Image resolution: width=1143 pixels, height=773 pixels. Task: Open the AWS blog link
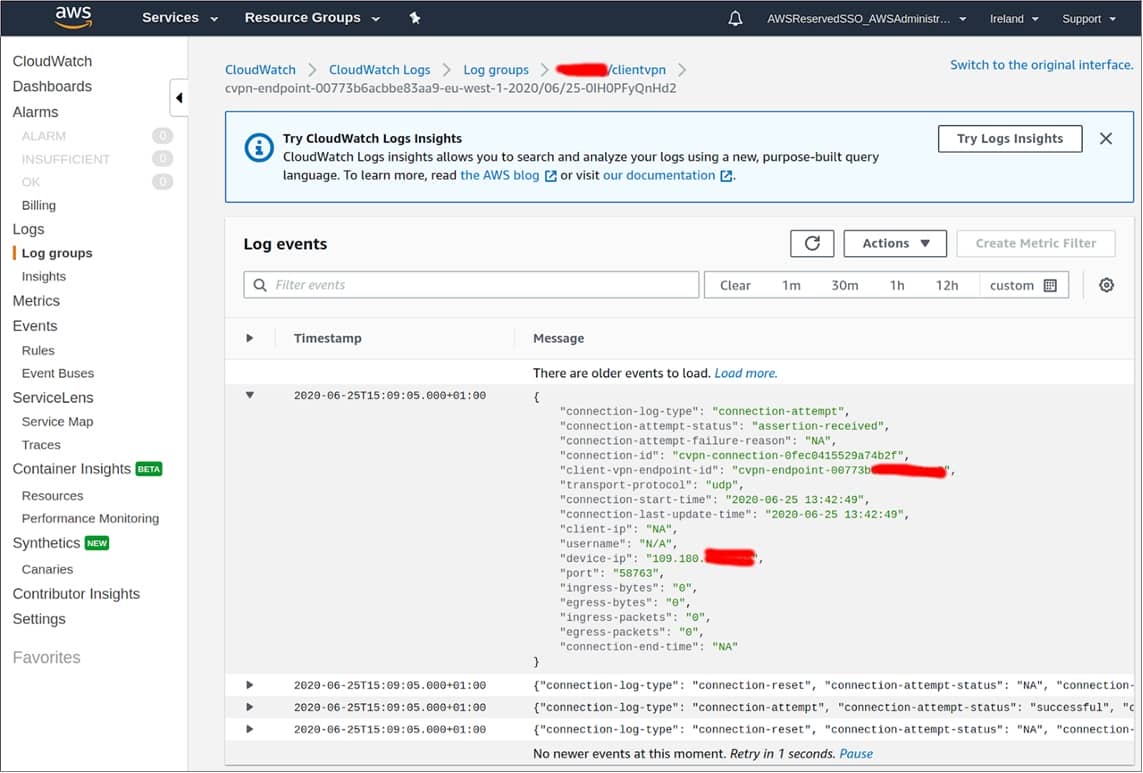tap(508, 176)
